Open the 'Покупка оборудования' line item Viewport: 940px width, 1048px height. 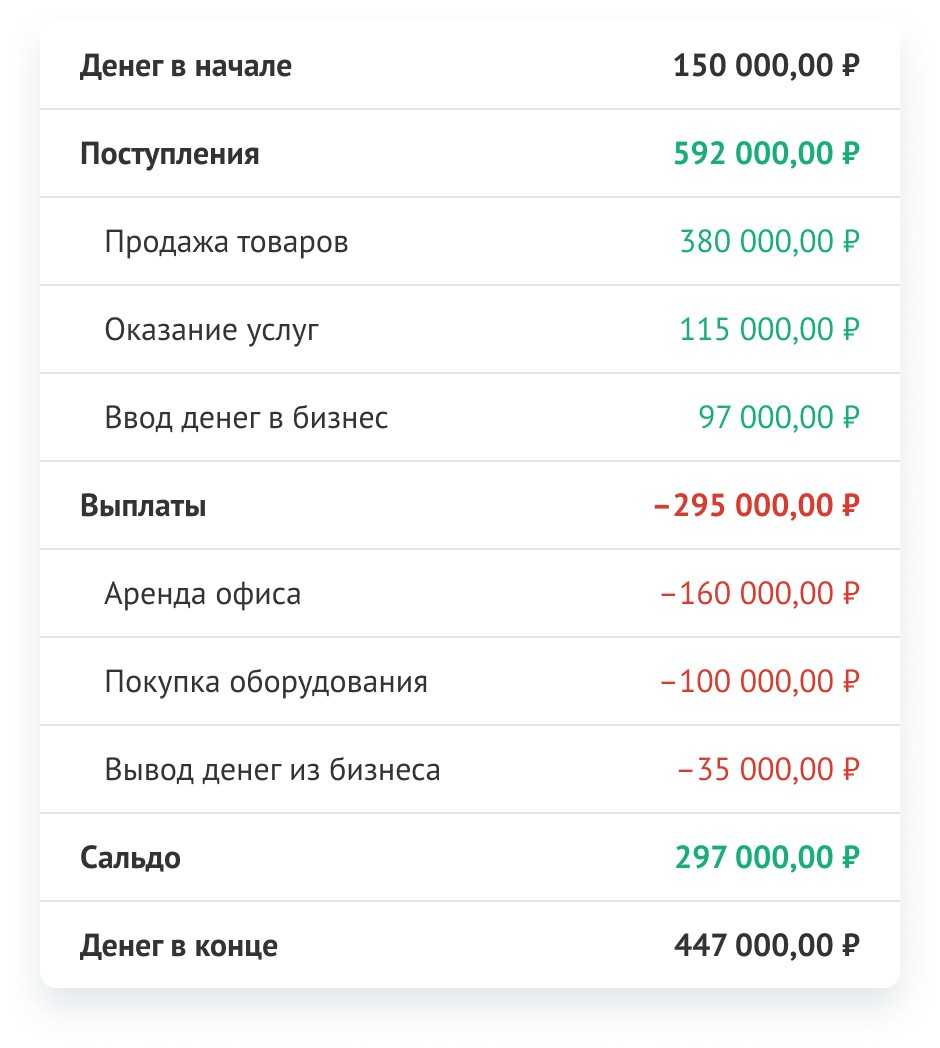266,683
